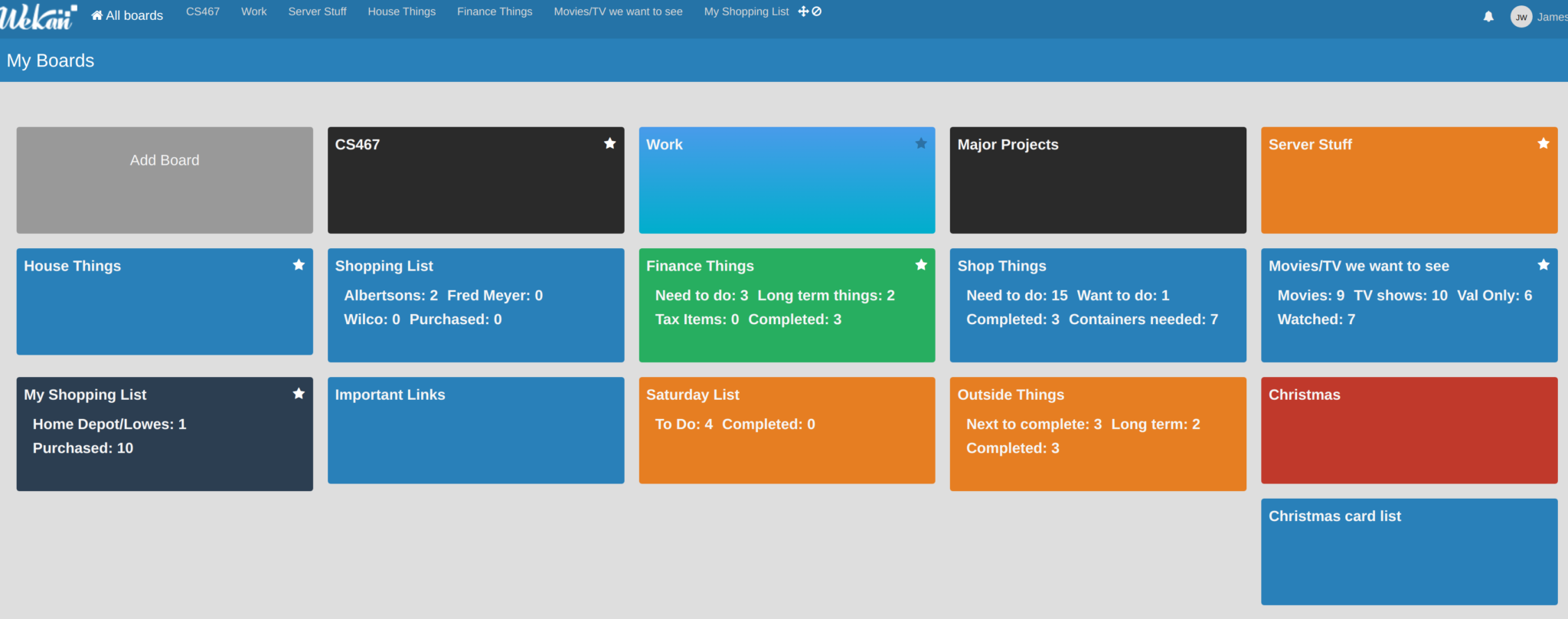Open the CS467 shortcut in top bar

tap(203, 11)
